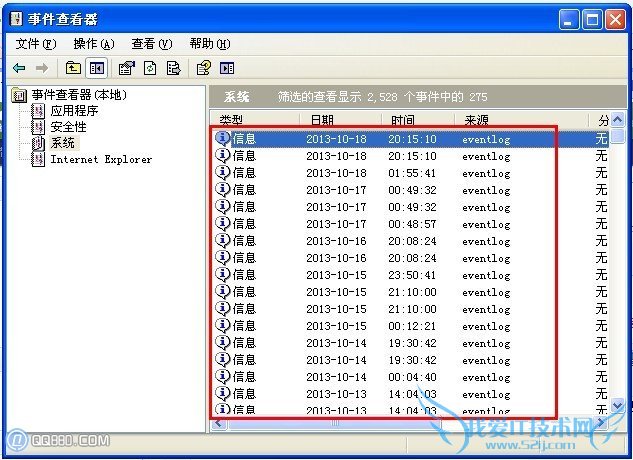
Task: Open the 文件(F) menu
Action: pos(36,44)
